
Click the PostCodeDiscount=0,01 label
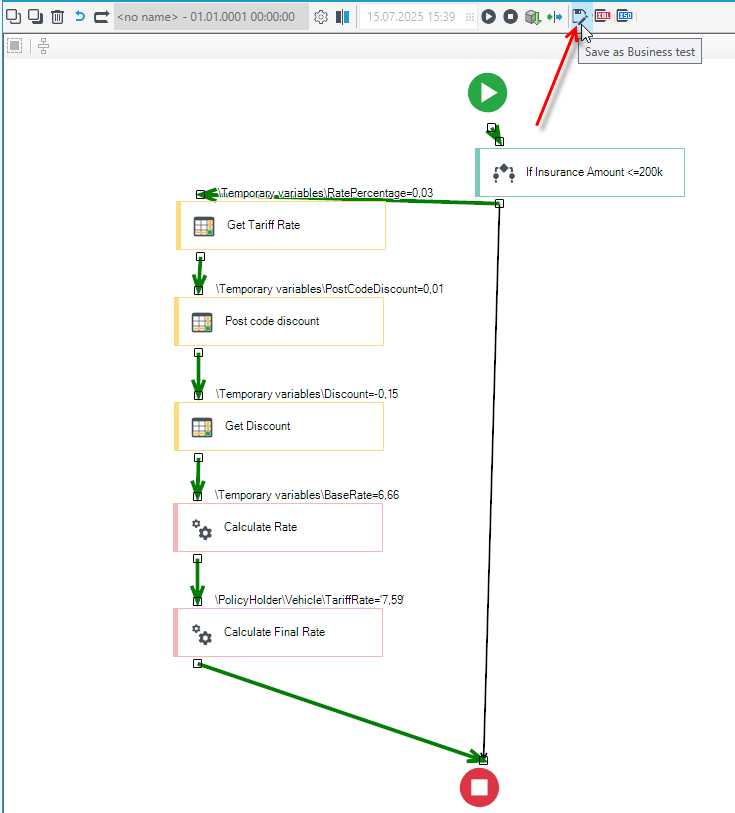(330, 289)
